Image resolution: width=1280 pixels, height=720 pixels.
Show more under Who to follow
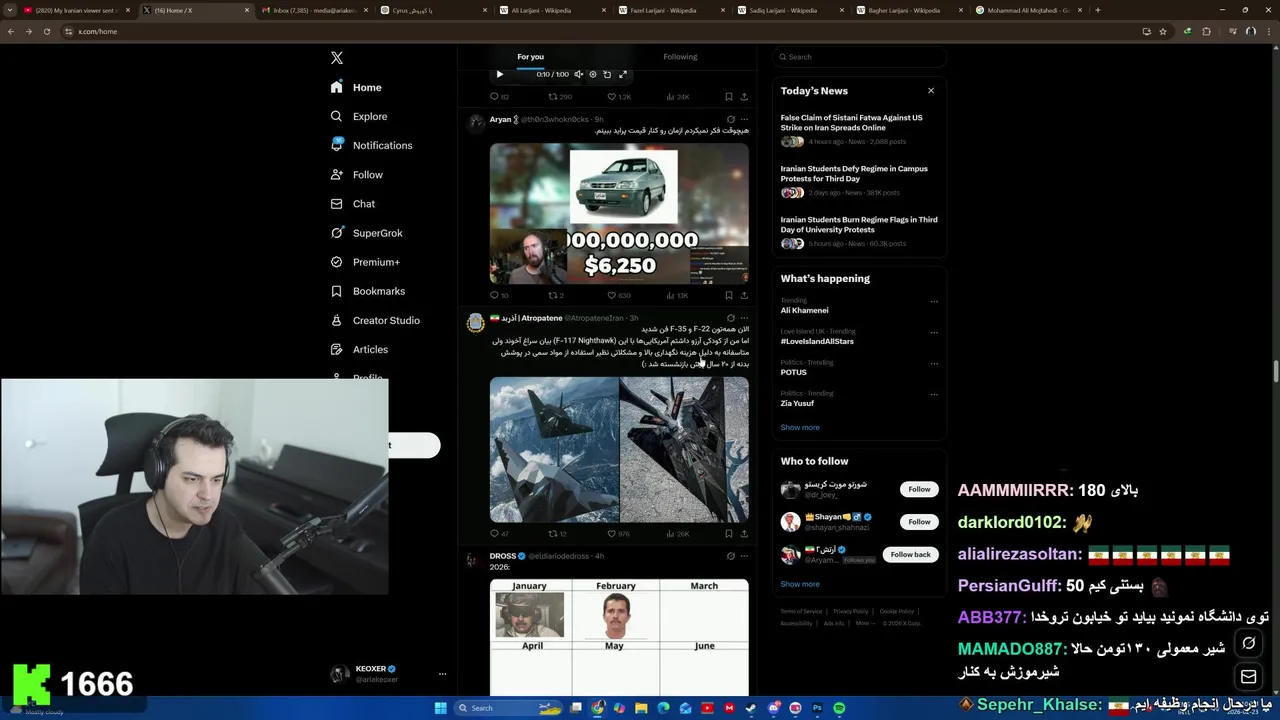[x=800, y=584]
